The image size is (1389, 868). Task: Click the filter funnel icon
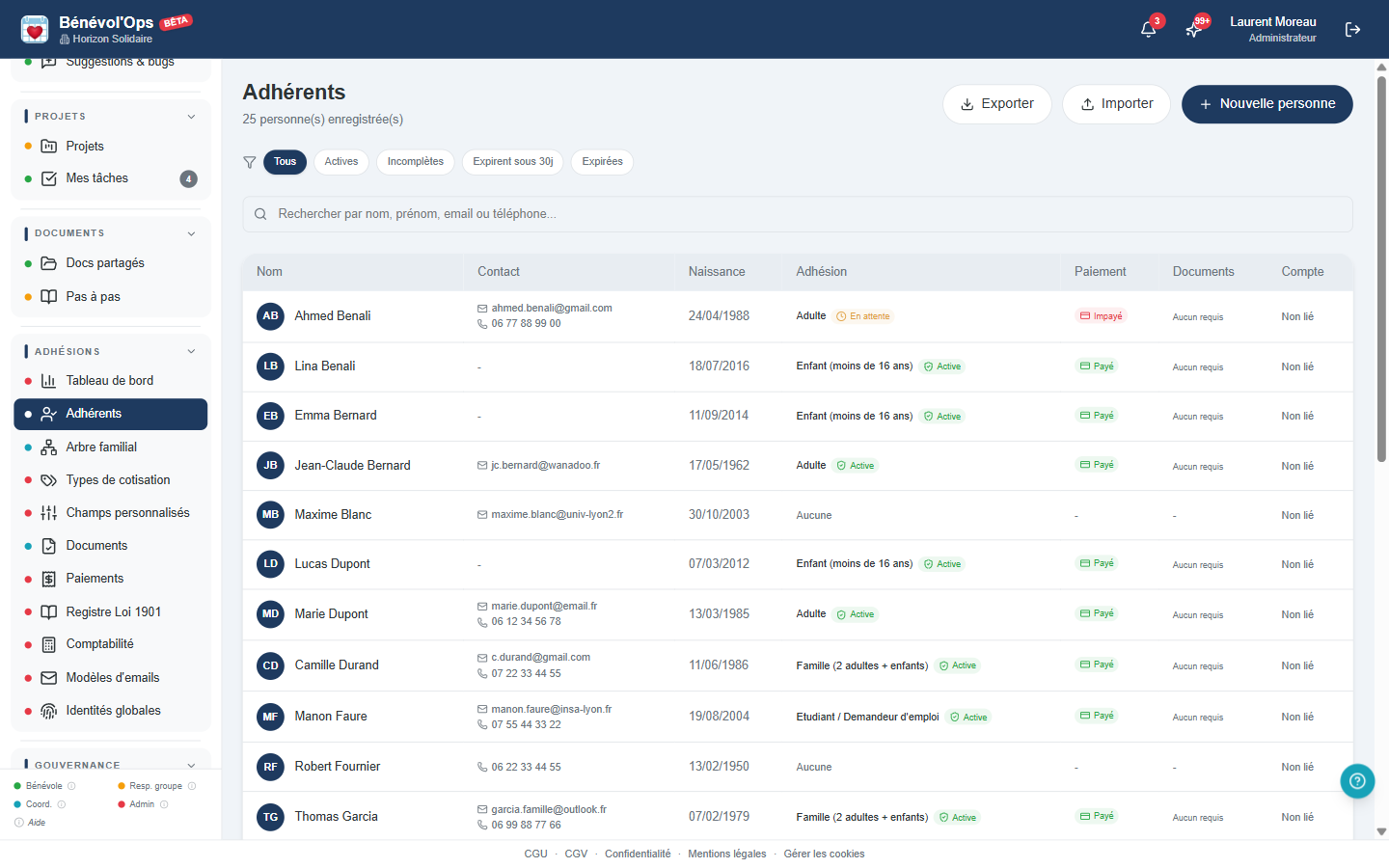pos(250,162)
